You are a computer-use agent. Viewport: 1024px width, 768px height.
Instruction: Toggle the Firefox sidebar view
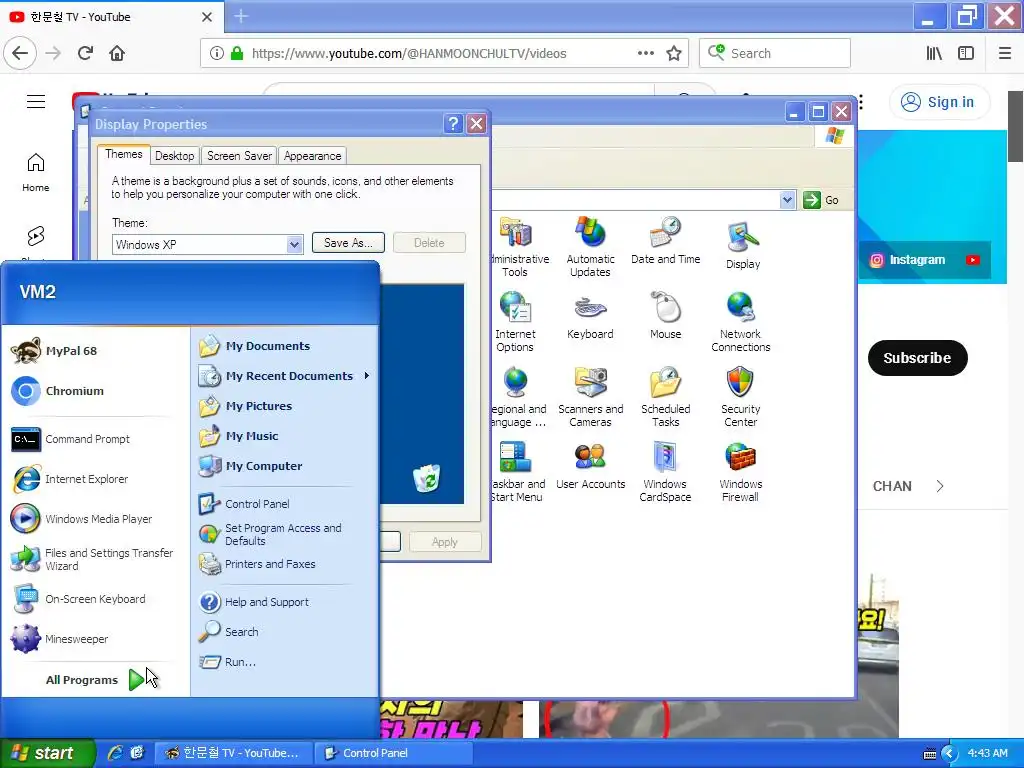click(966, 54)
